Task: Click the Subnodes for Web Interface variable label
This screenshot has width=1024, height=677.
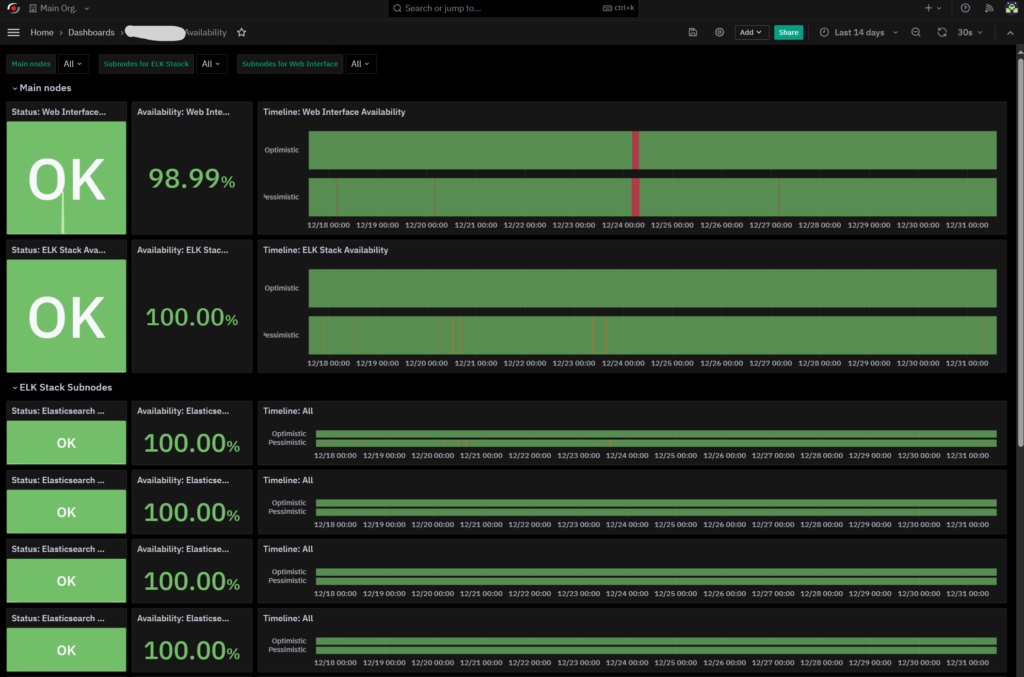Action: pyautogui.click(x=290, y=64)
